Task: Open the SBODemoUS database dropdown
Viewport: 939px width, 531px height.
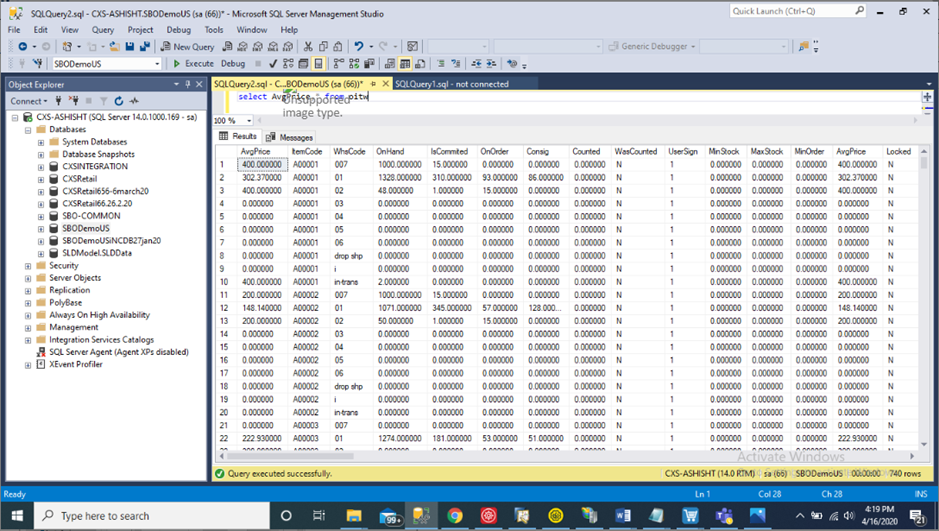Action: [157, 63]
